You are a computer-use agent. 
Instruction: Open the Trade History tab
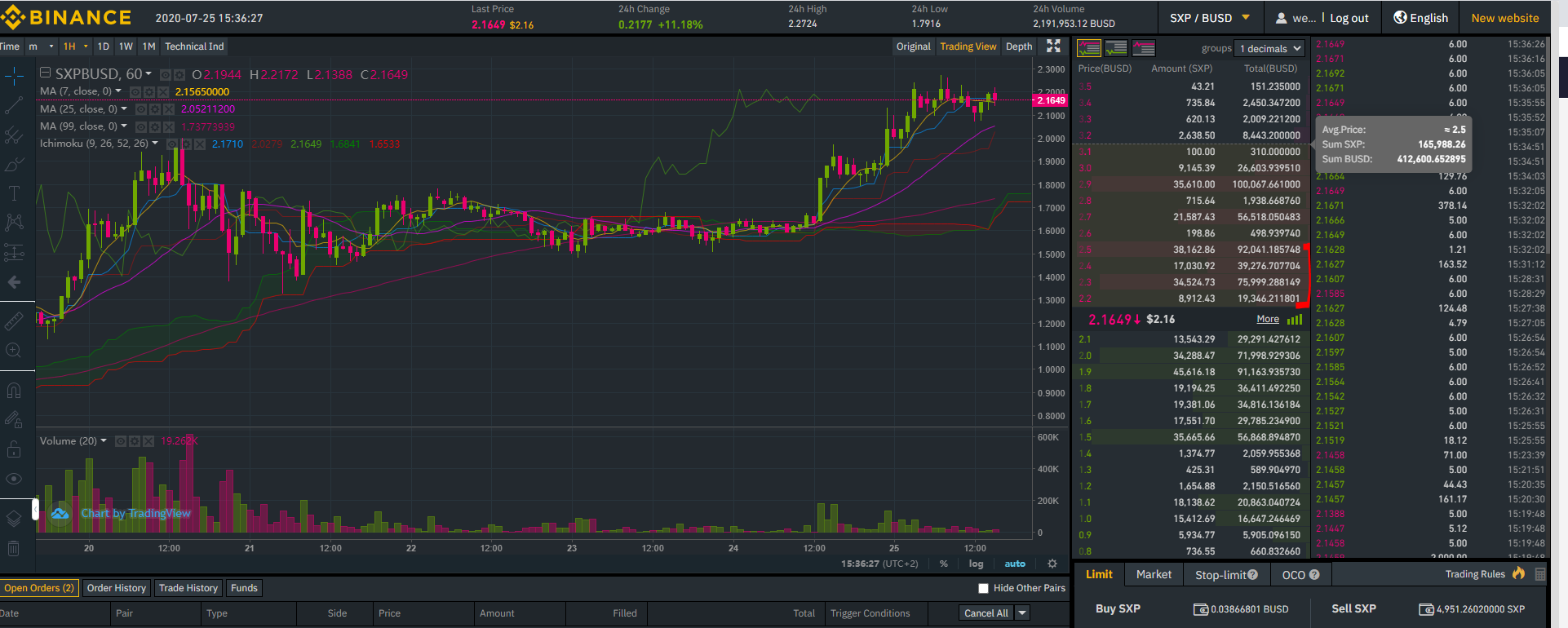pos(188,588)
